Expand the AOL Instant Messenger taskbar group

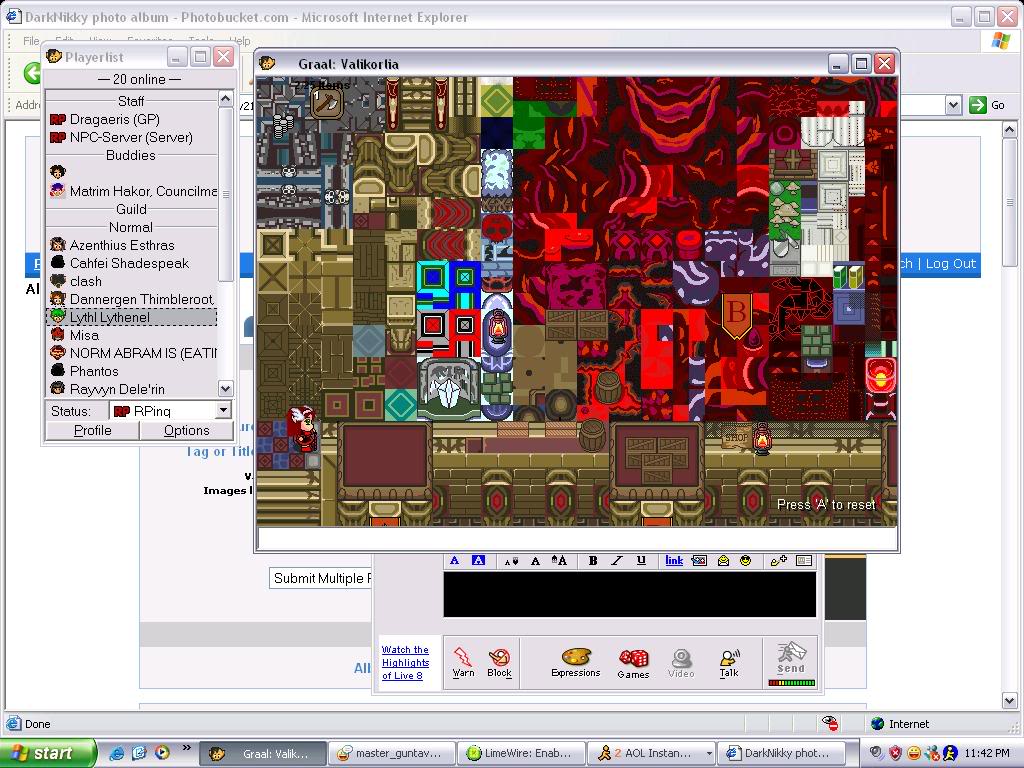coord(709,754)
